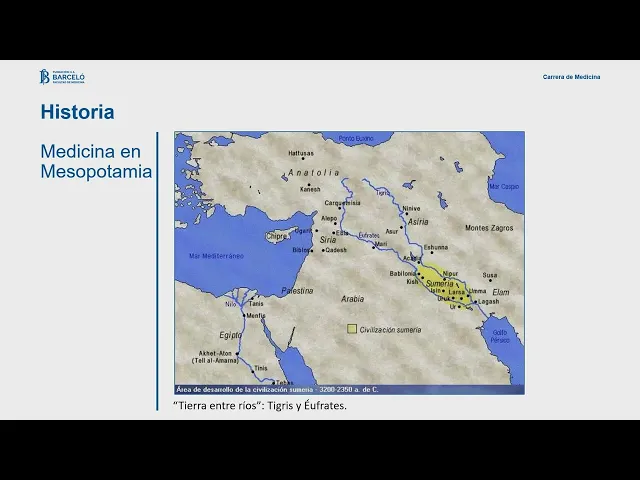
Task: Click the 'Sumeria' label in yellow area
Action: click(x=439, y=283)
